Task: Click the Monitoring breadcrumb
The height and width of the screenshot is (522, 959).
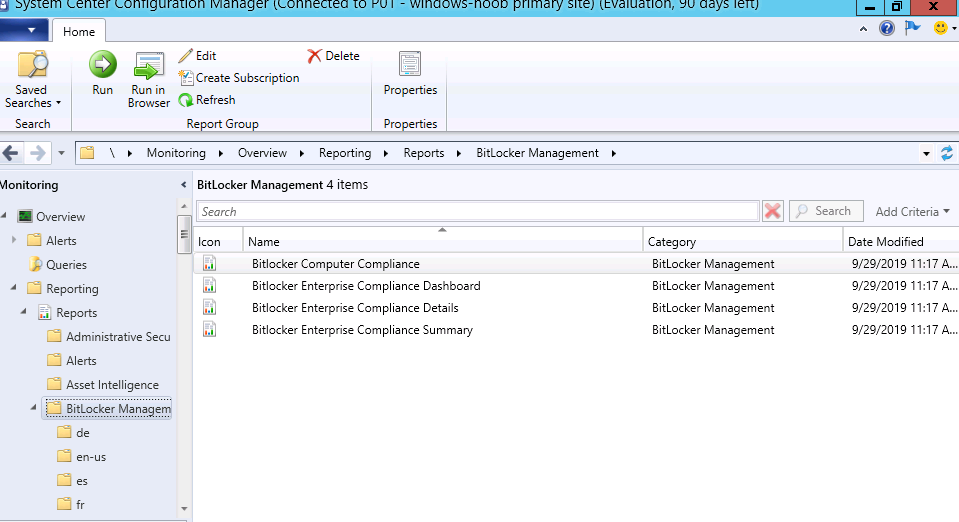Action: click(x=176, y=153)
